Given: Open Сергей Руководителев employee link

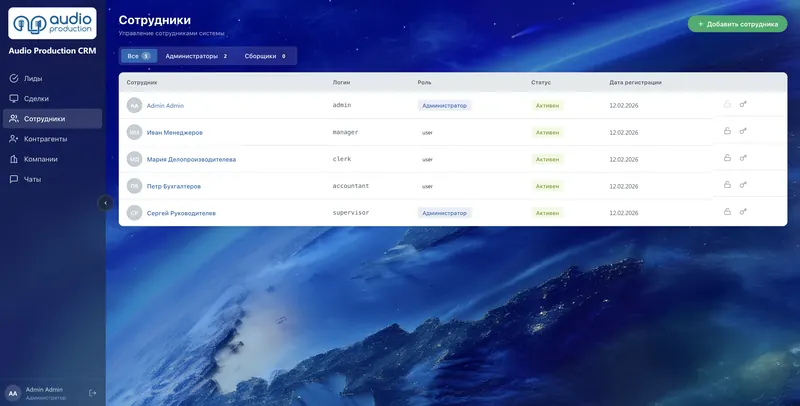Looking at the screenshot, I should tap(181, 213).
